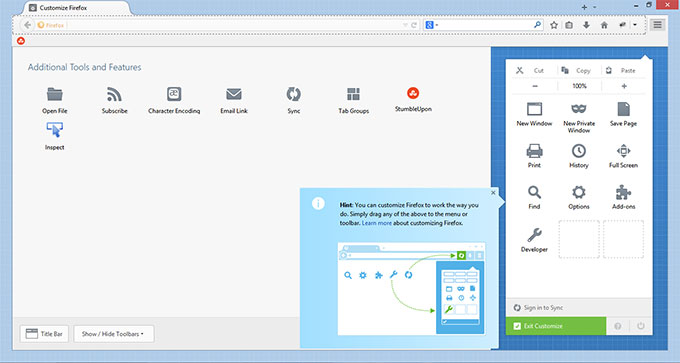Click the Save Page icon
680x363 pixels.
coord(623,109)
